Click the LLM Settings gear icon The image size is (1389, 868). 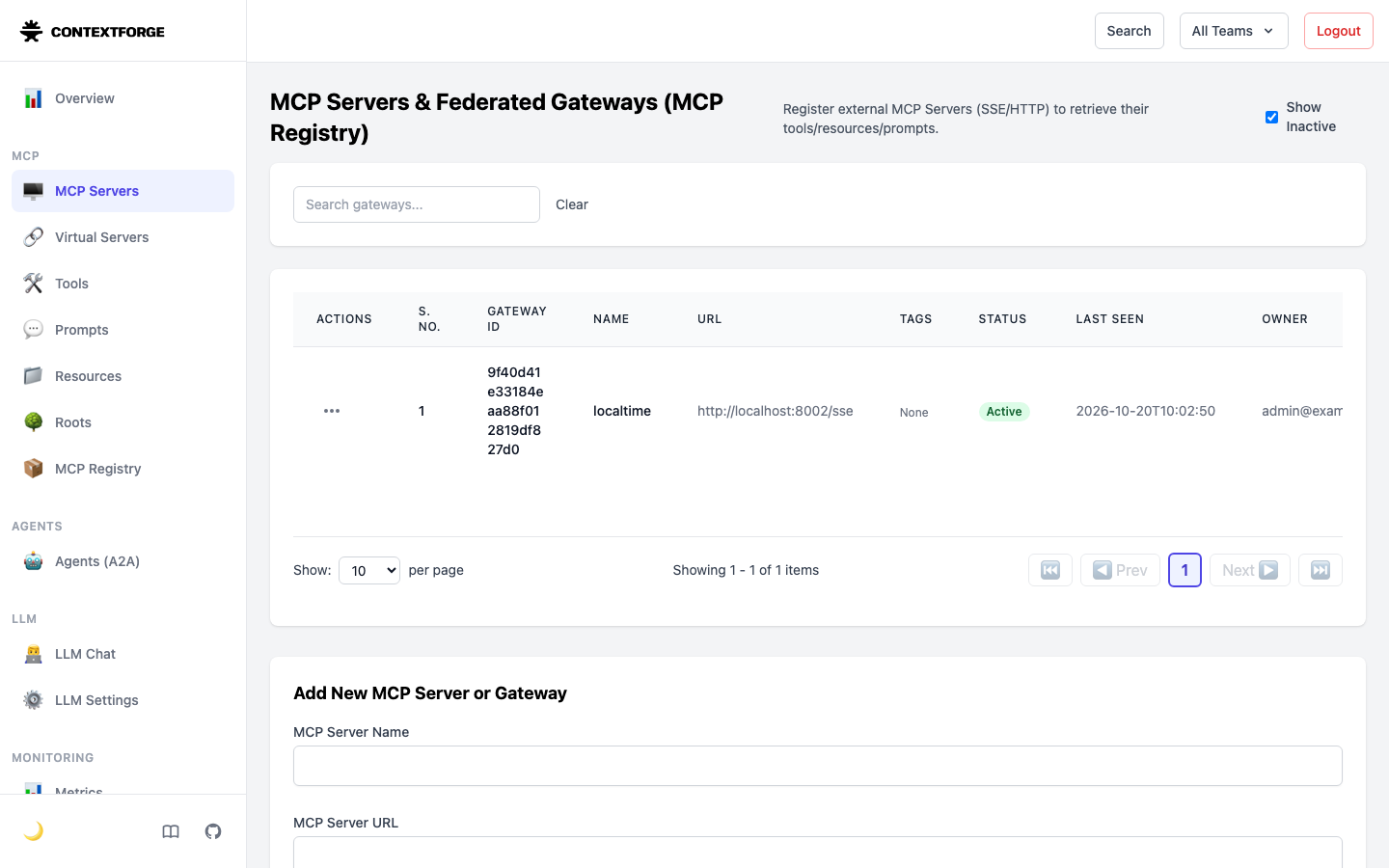(x=34, y=700)
